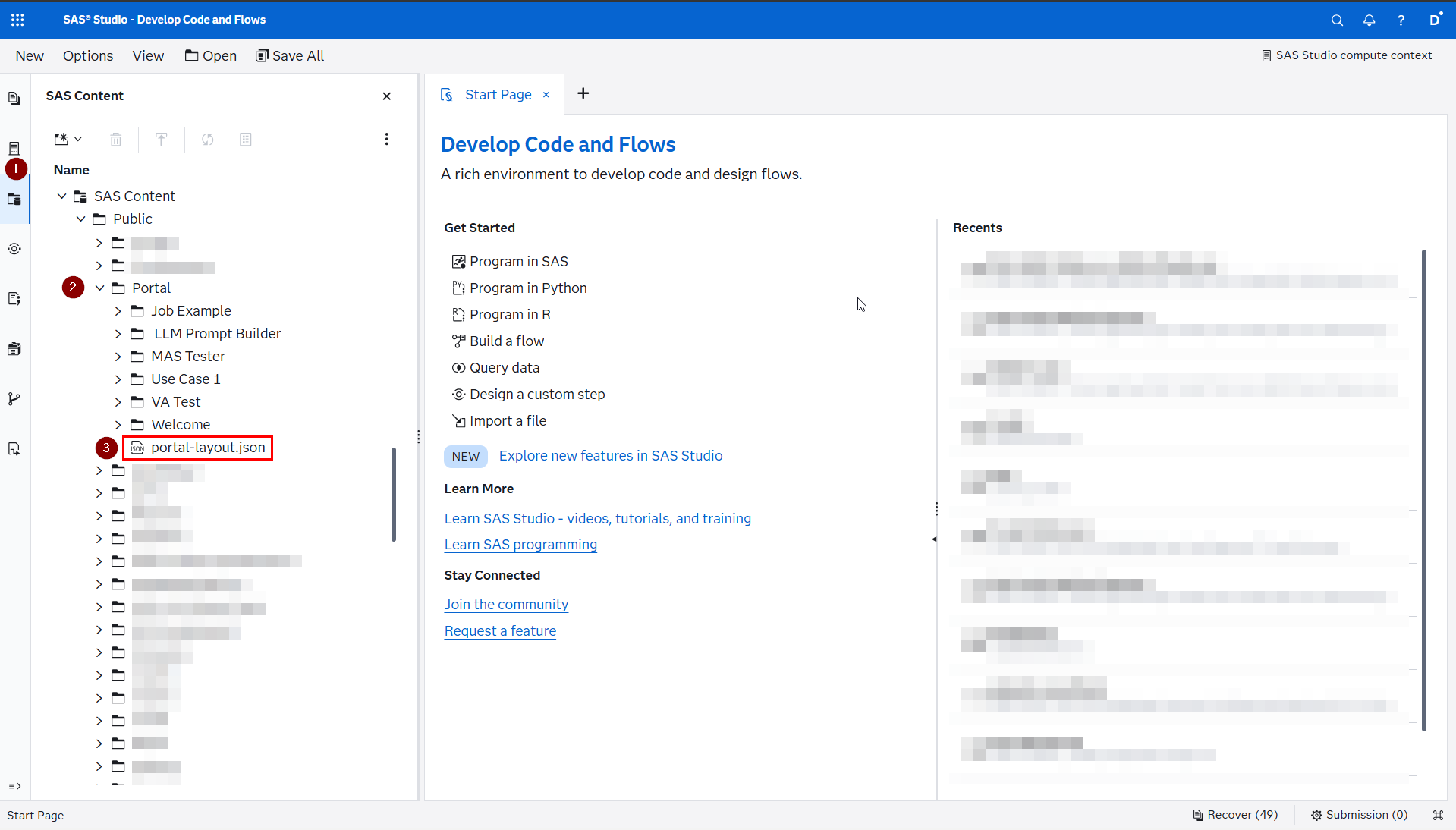Expand the Use Case 1 folder

coord(118,379)
